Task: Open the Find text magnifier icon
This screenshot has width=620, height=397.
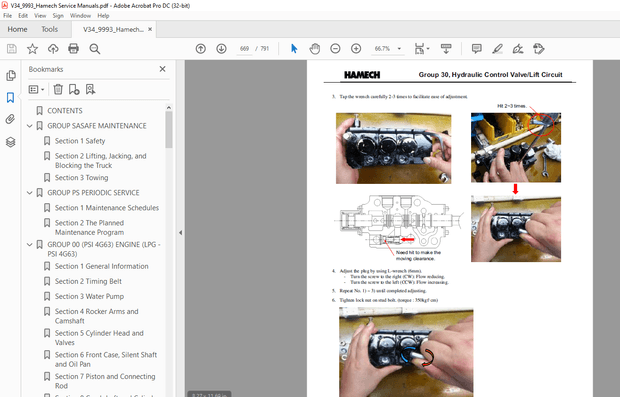Action: point(95,49)
